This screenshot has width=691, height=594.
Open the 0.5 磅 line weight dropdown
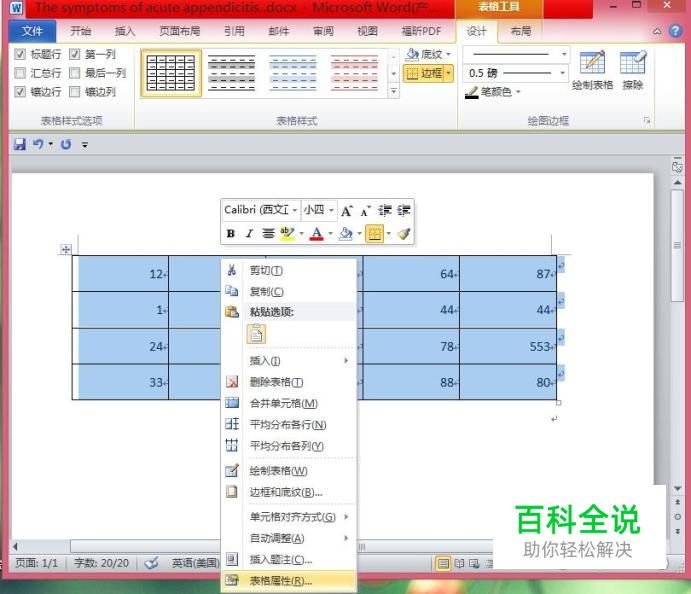tap(562, 73)
